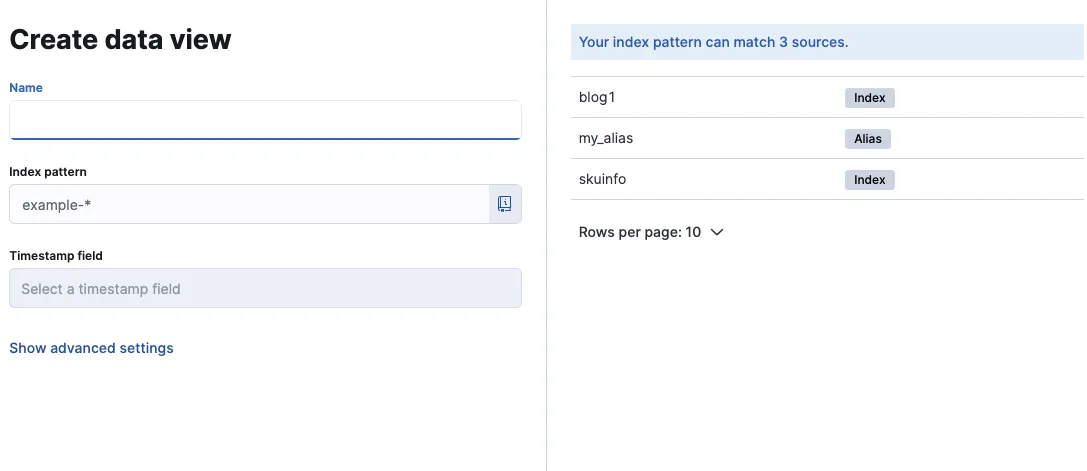The image size is (1087, 471).
Task: Click the Name field label
Action: (x=26, y=88)
